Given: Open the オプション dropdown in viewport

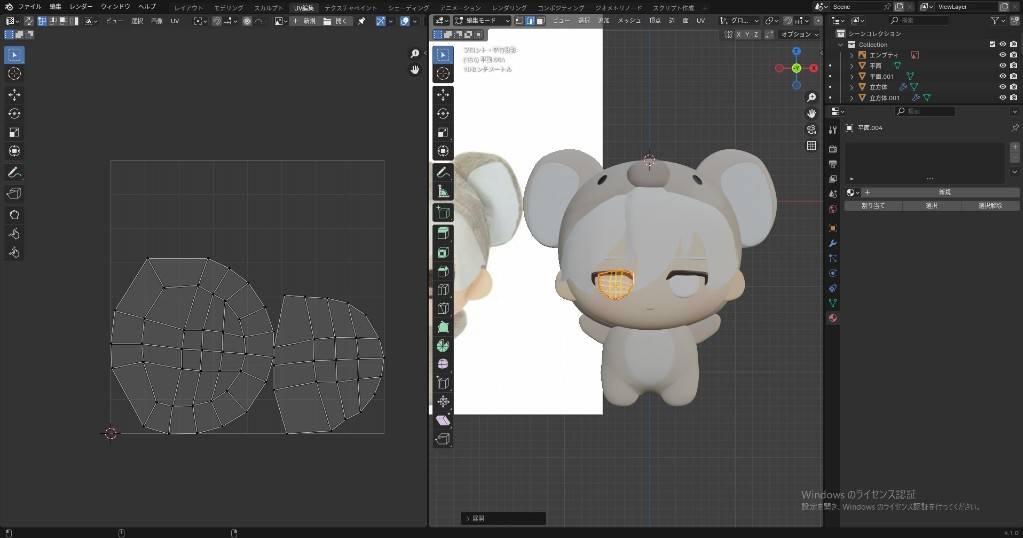Looking at the screenshot, I should click(798, 34).
